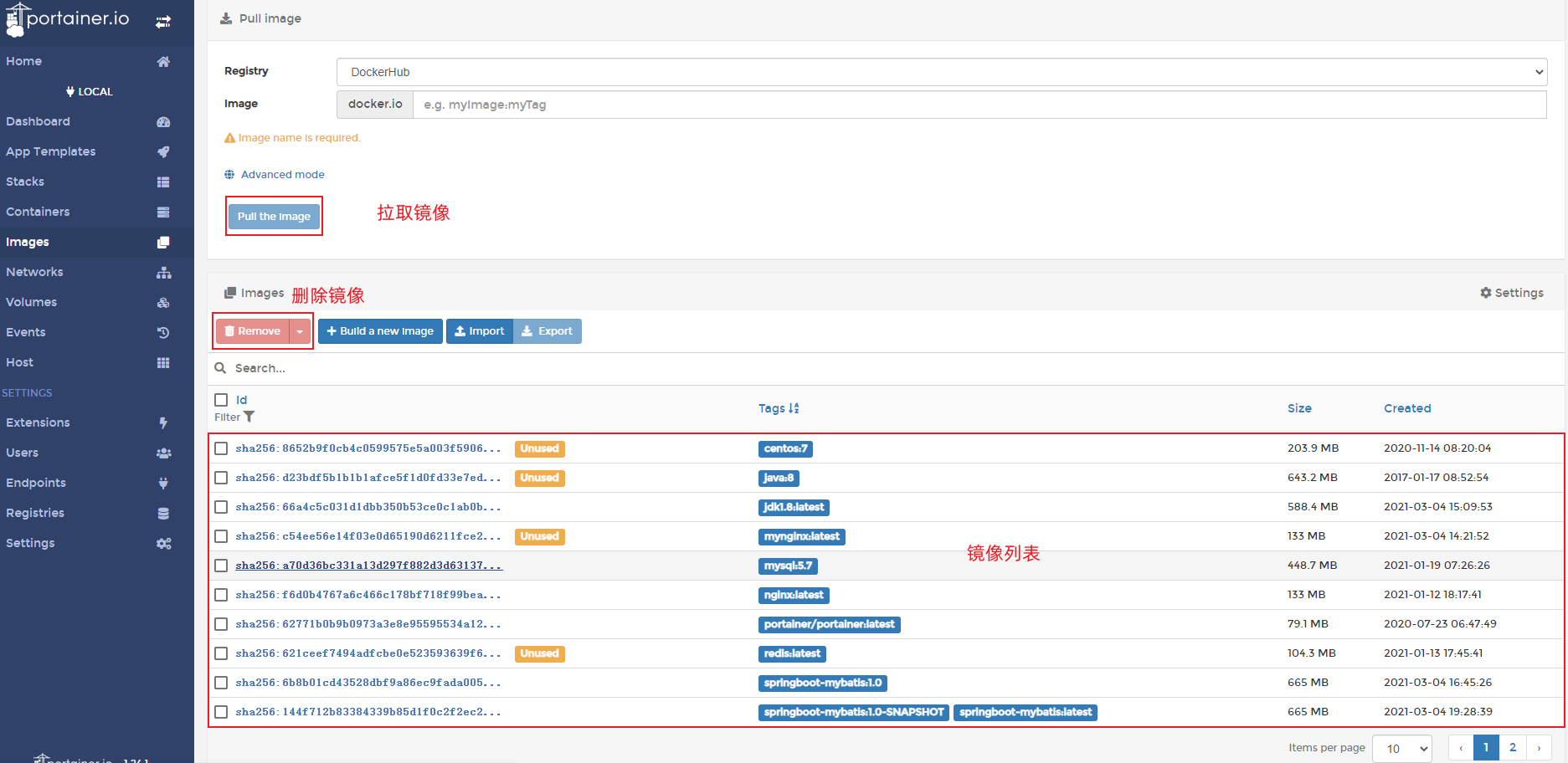The width and height of the screenshot is (1568, 763).
Task: Click the Filter funnel icon
Action: tap(249, 417)
